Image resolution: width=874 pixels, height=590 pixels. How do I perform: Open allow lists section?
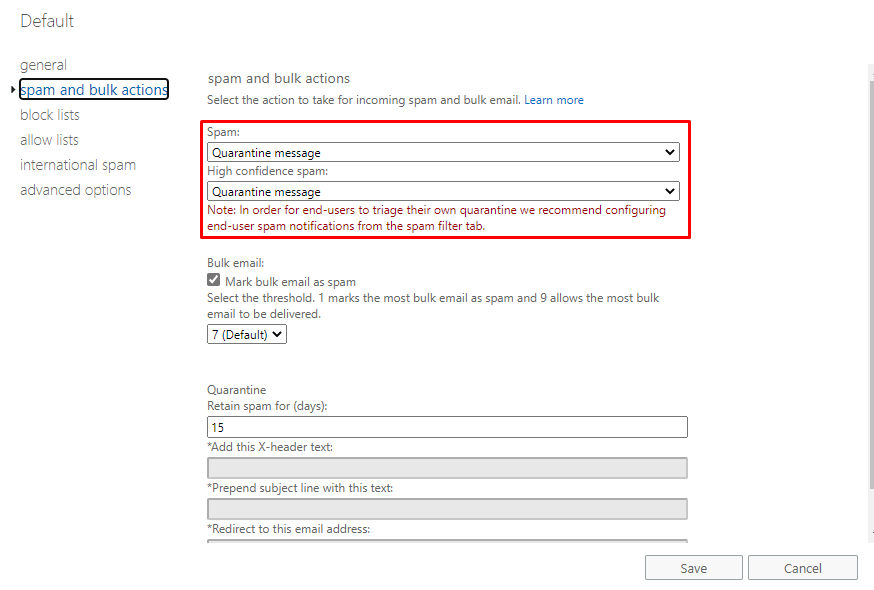click(49, 140)
